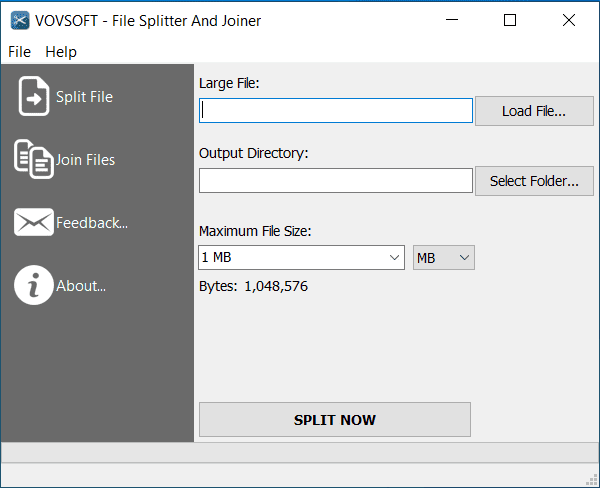Open the Help menu
The image size is (600, 488).
(x=61, y=52)
